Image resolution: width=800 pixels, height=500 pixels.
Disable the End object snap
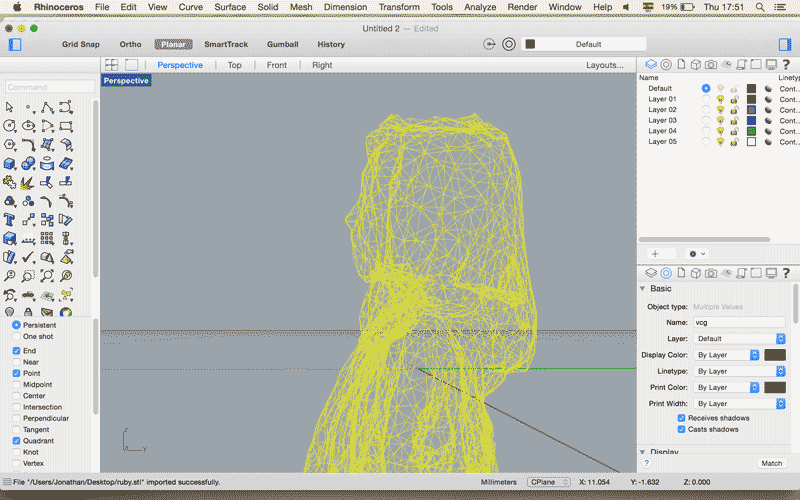point(16,351)
